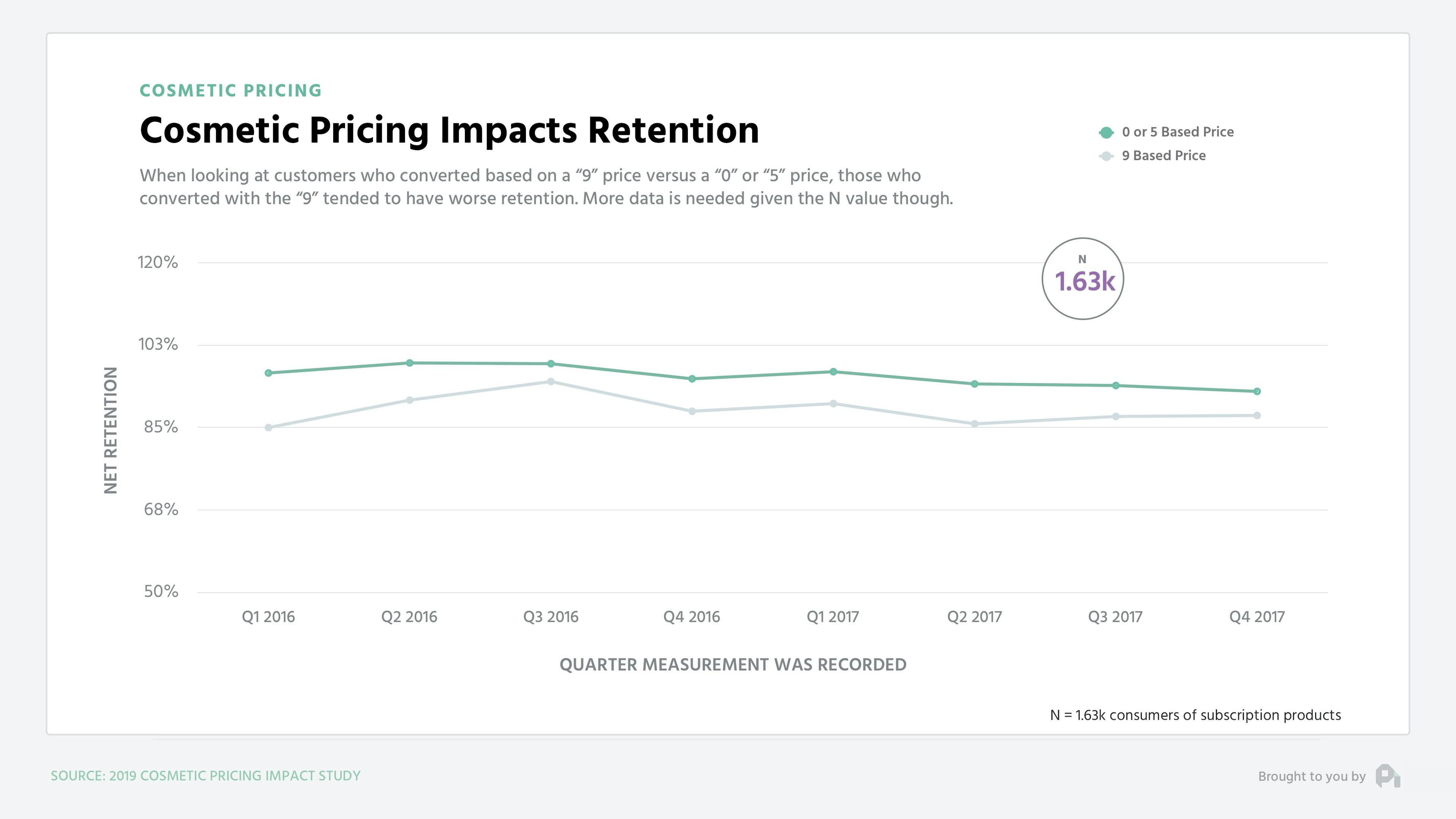Click the green data point at Q1 2016
The width and height of the screenshot is (1456, 819).
(x=268, y=373)
